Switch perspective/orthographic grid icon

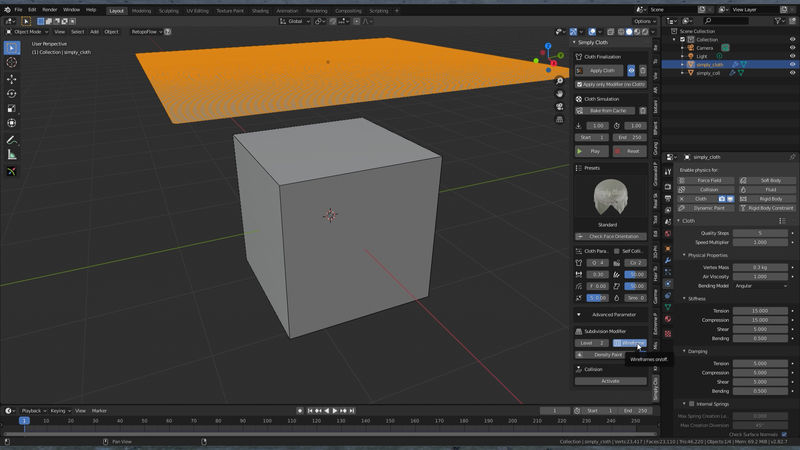pos(560,119)
